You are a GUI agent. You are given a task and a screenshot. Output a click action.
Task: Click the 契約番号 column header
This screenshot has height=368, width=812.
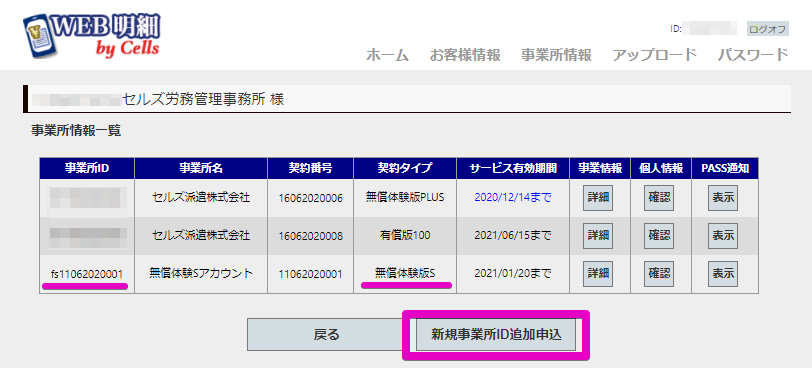click(x=311, y=168)
